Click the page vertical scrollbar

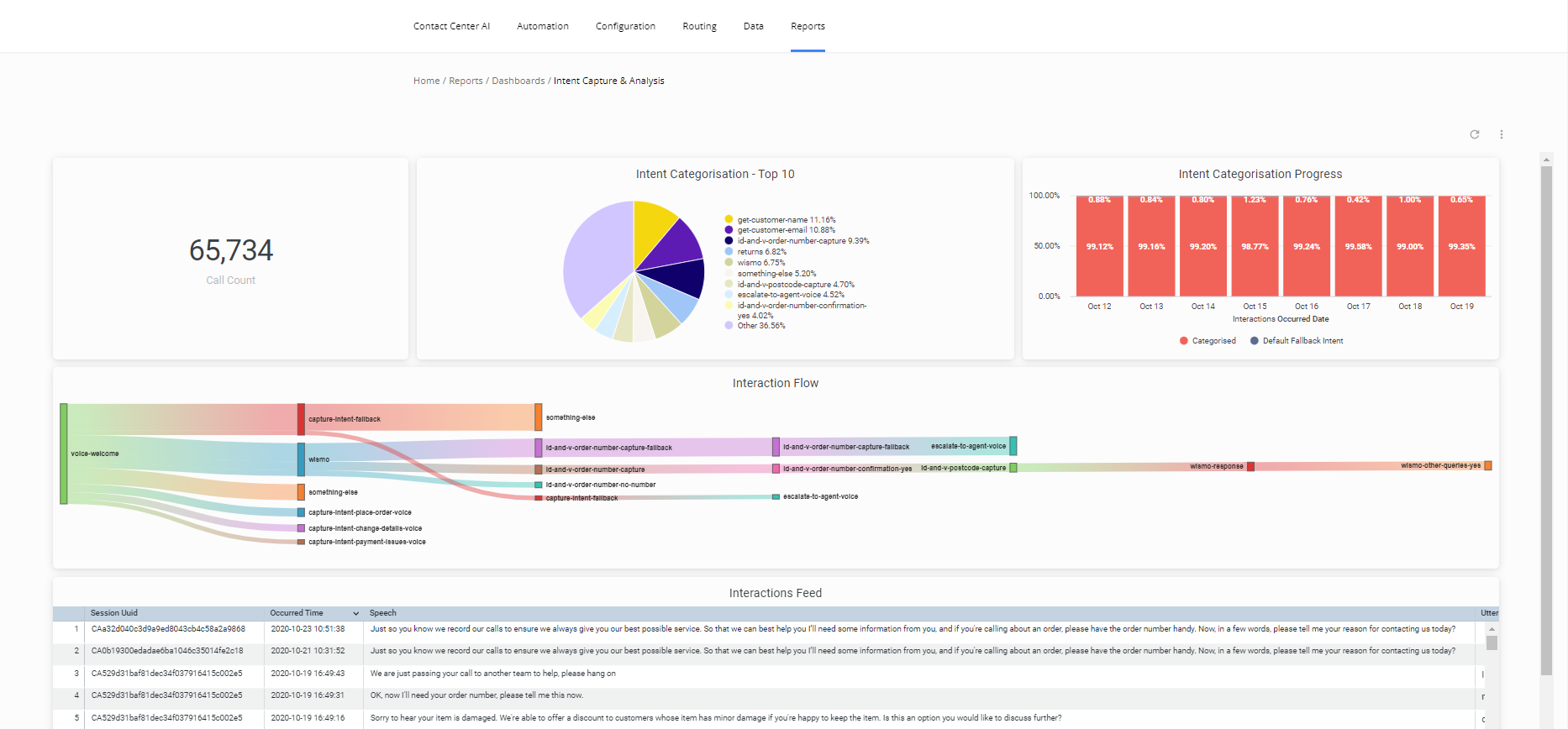[x=1546, y=420]
